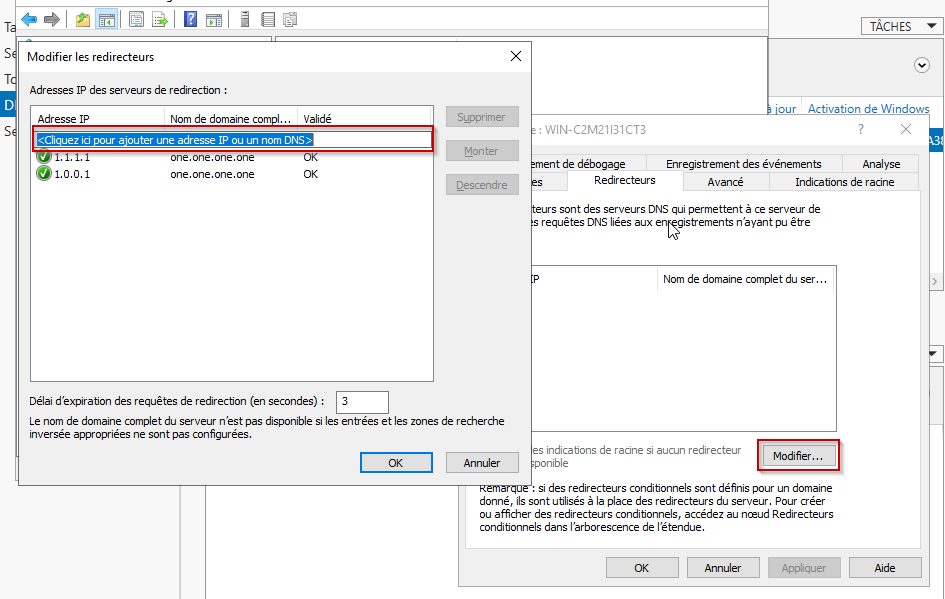Click OK in the server properties window
945x599 pixels.
(642, 568)
